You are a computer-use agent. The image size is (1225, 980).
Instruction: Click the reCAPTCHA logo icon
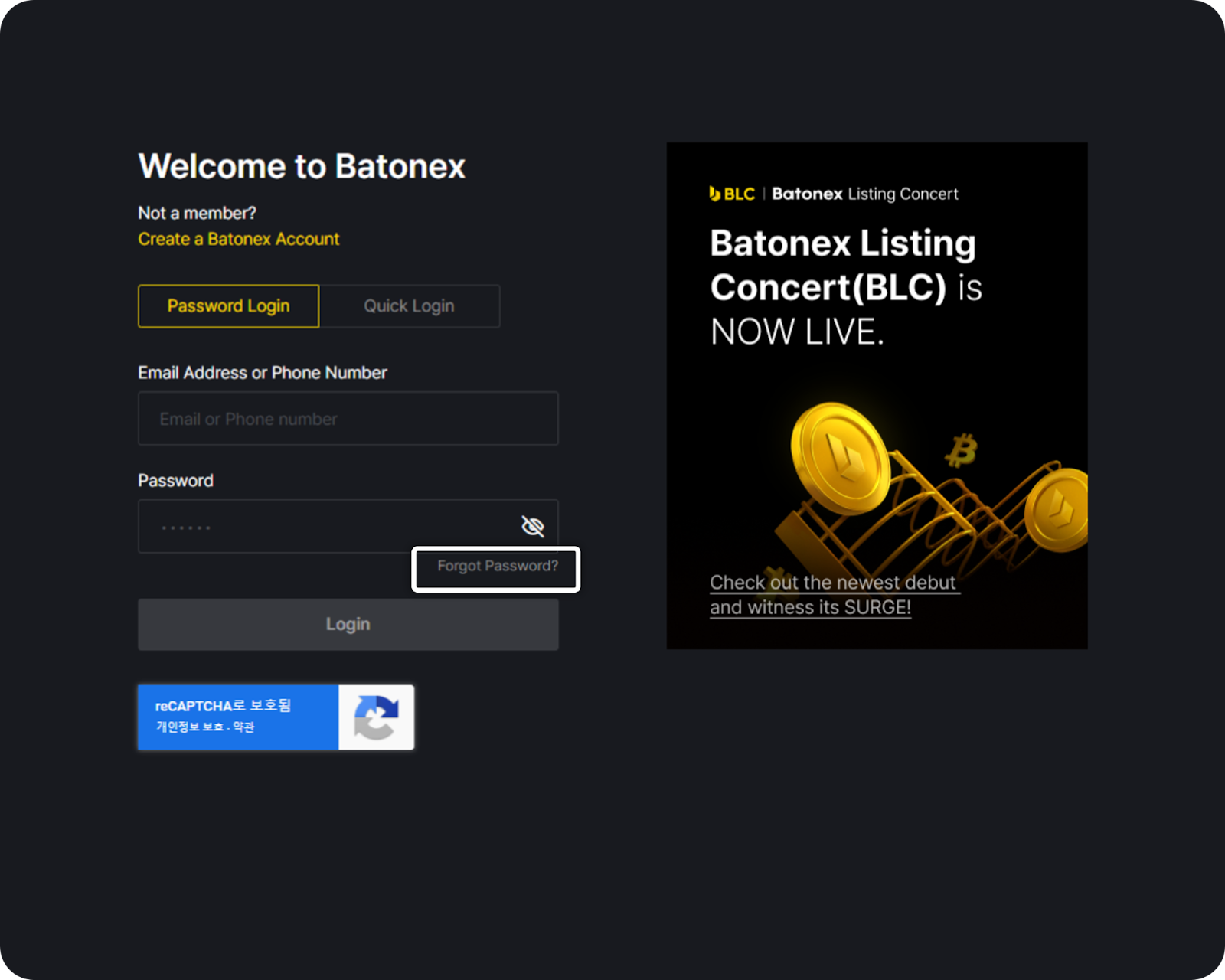pyautogui.click(x=376, y=717)
